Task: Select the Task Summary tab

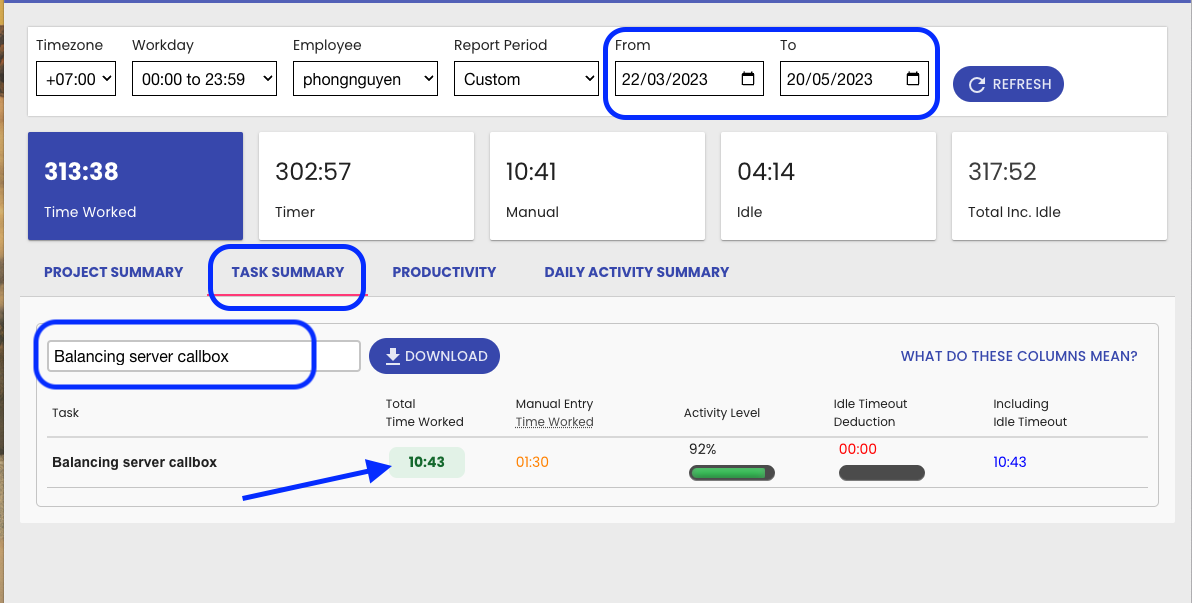Action: tap(287, 272)
